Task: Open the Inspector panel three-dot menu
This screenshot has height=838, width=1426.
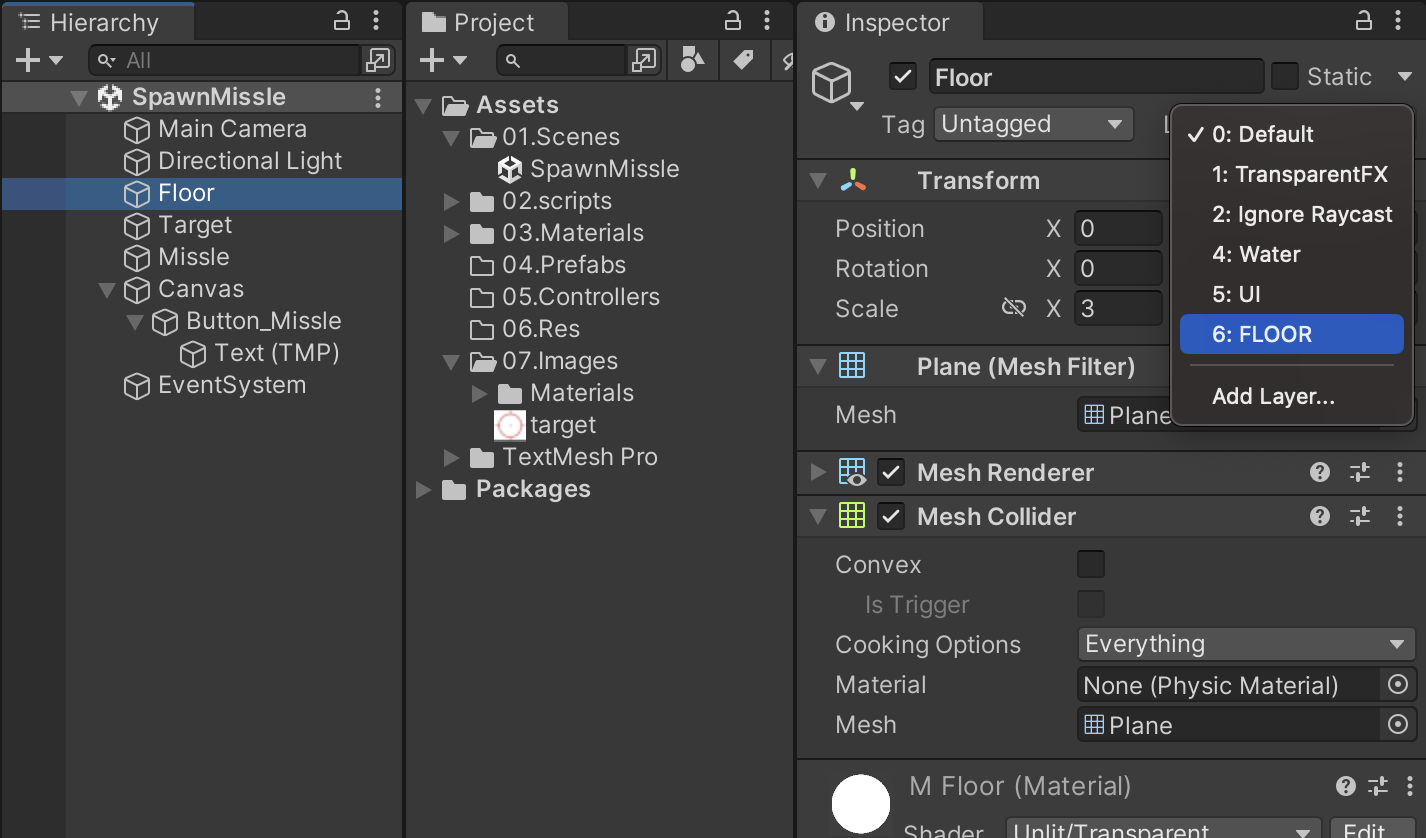Action: pyautogui.click(x=1398, y=21)
